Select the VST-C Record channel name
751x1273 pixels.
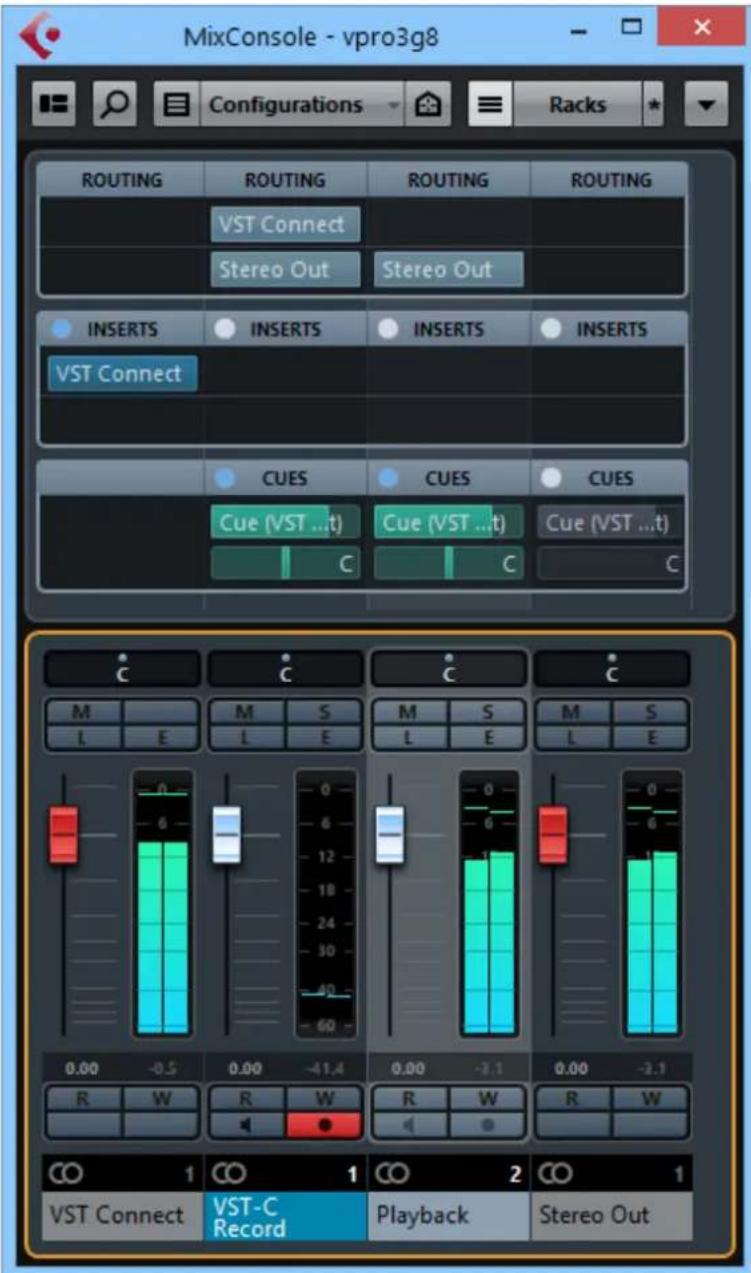point(285,1216)
